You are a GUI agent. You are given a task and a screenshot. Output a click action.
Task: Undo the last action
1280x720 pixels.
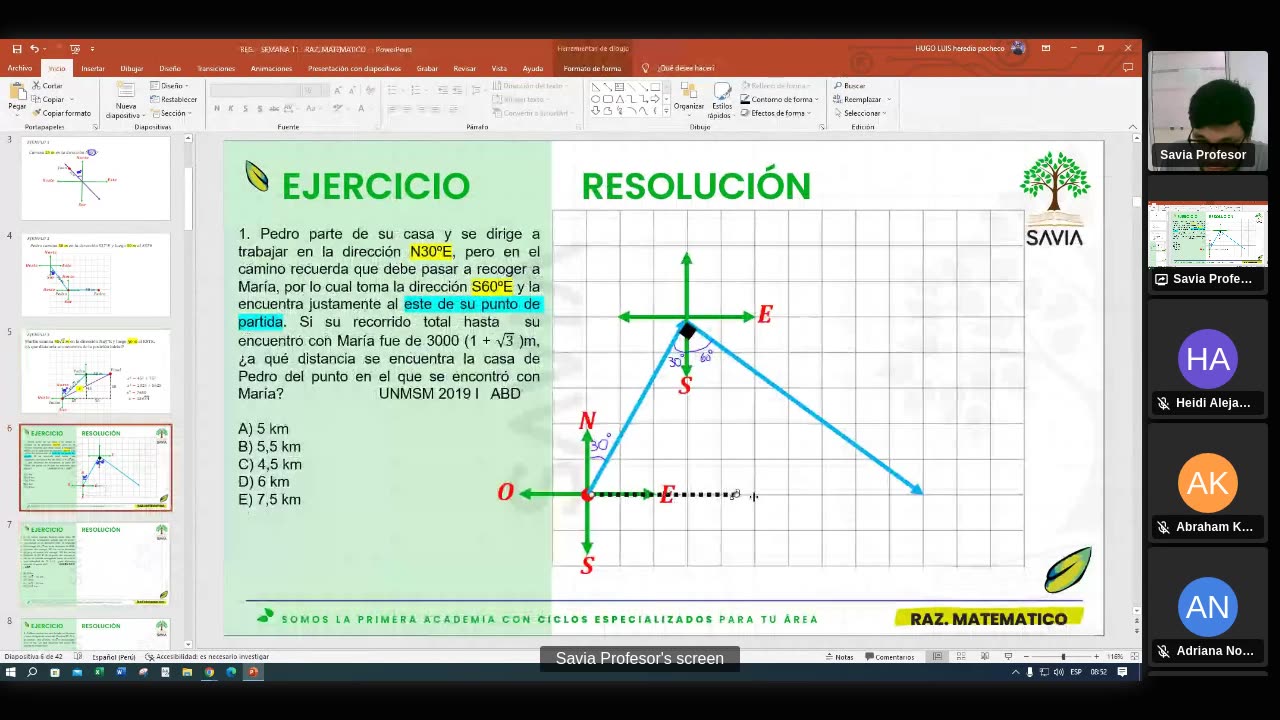tap(34, 48)
